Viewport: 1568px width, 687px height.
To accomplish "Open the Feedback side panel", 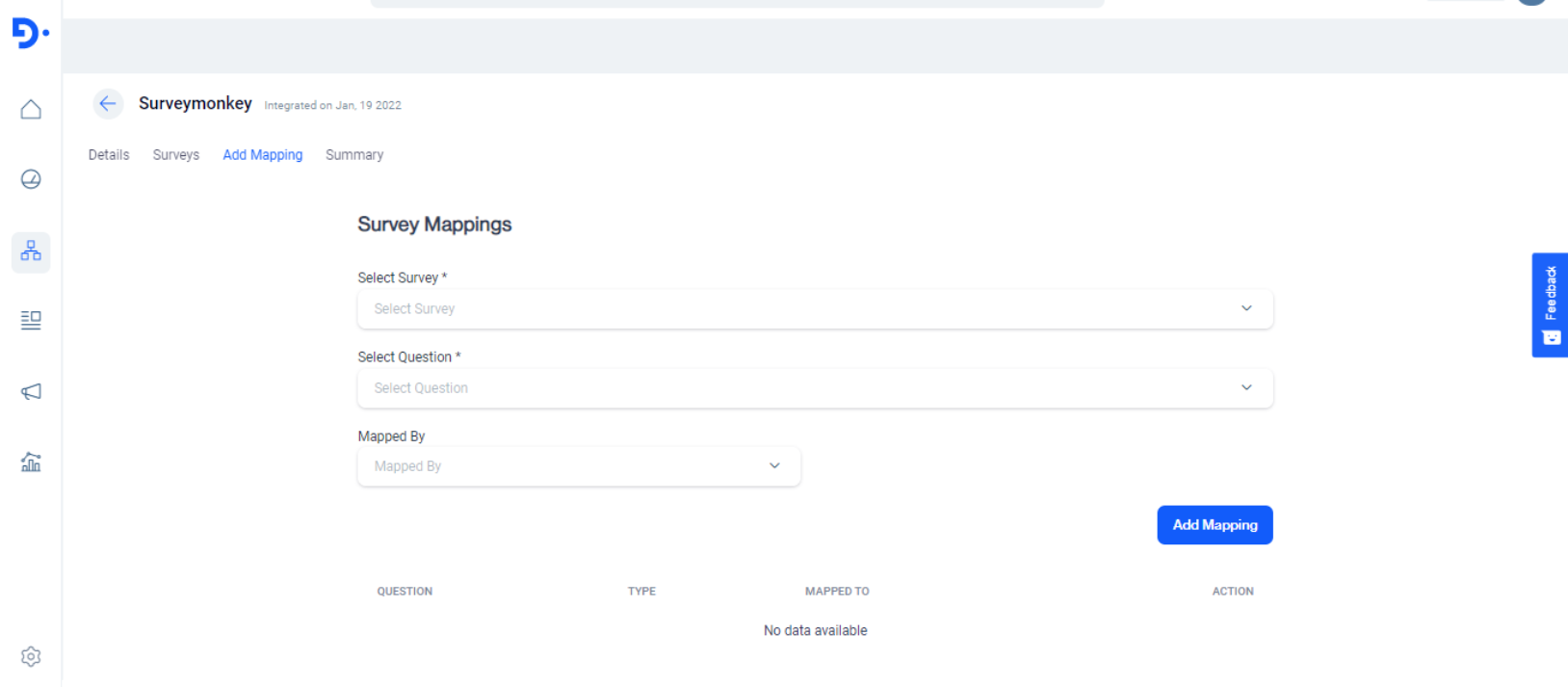I will [1549, 304].
